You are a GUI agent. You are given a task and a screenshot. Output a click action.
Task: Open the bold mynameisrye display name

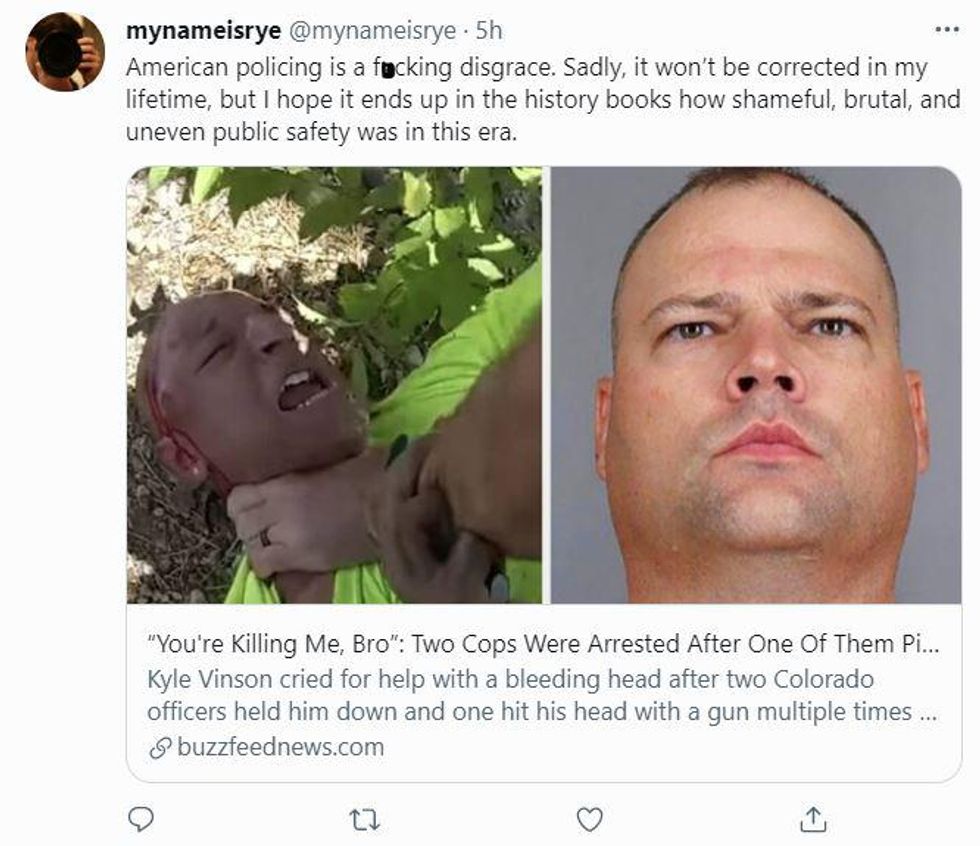pos(204,31)
